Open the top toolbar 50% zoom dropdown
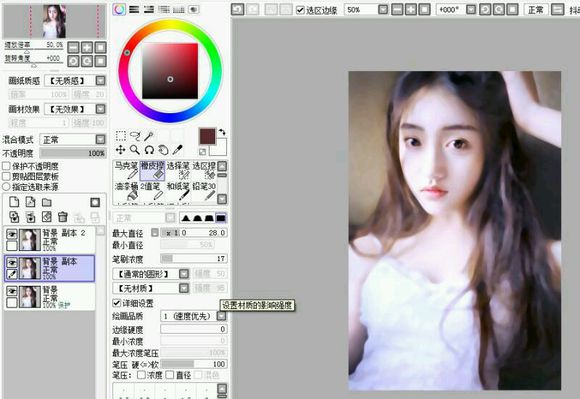 [x=383, y=9]
